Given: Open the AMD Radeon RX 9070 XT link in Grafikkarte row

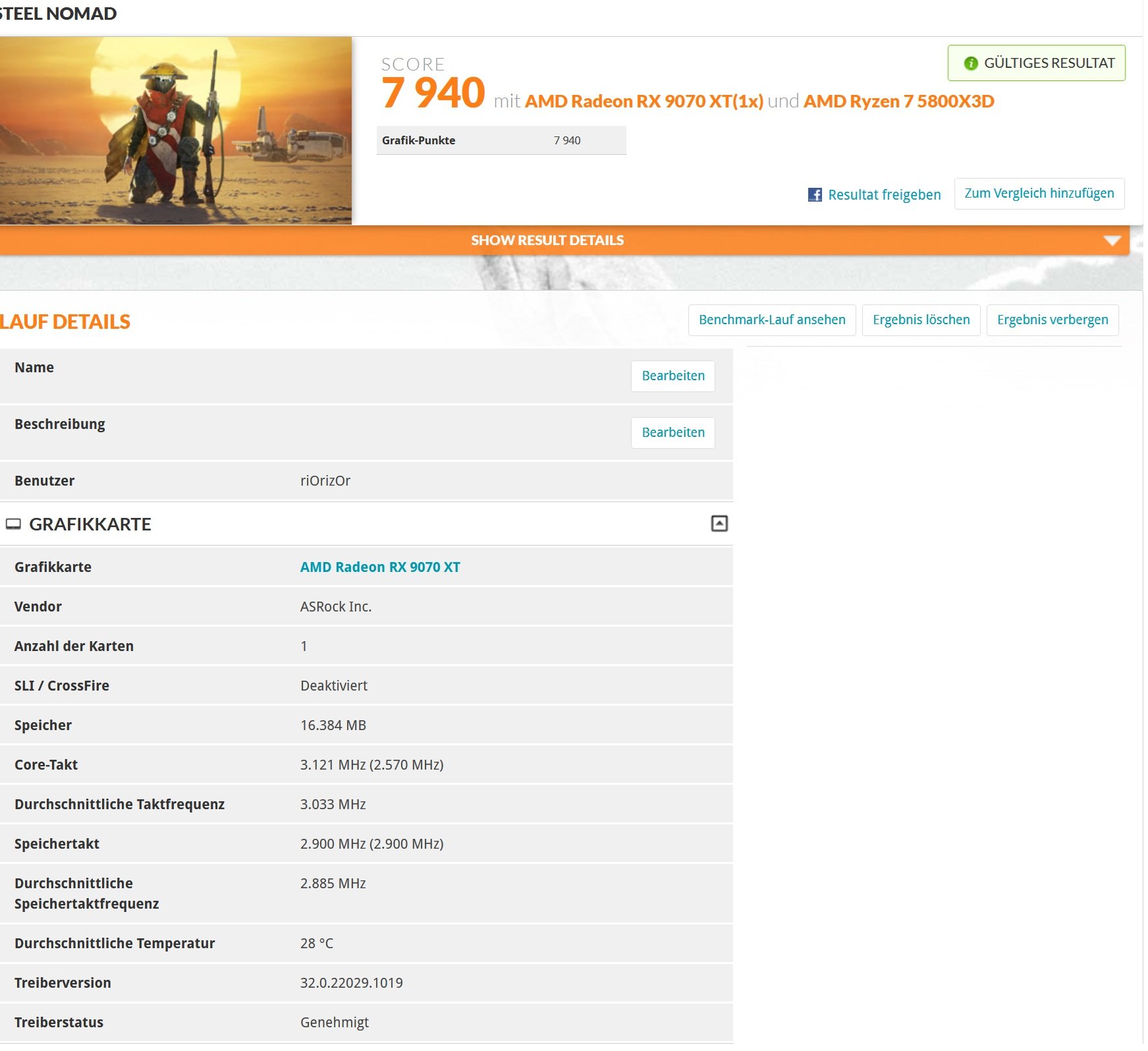Looking at the screenshot, I should [380, 567].
